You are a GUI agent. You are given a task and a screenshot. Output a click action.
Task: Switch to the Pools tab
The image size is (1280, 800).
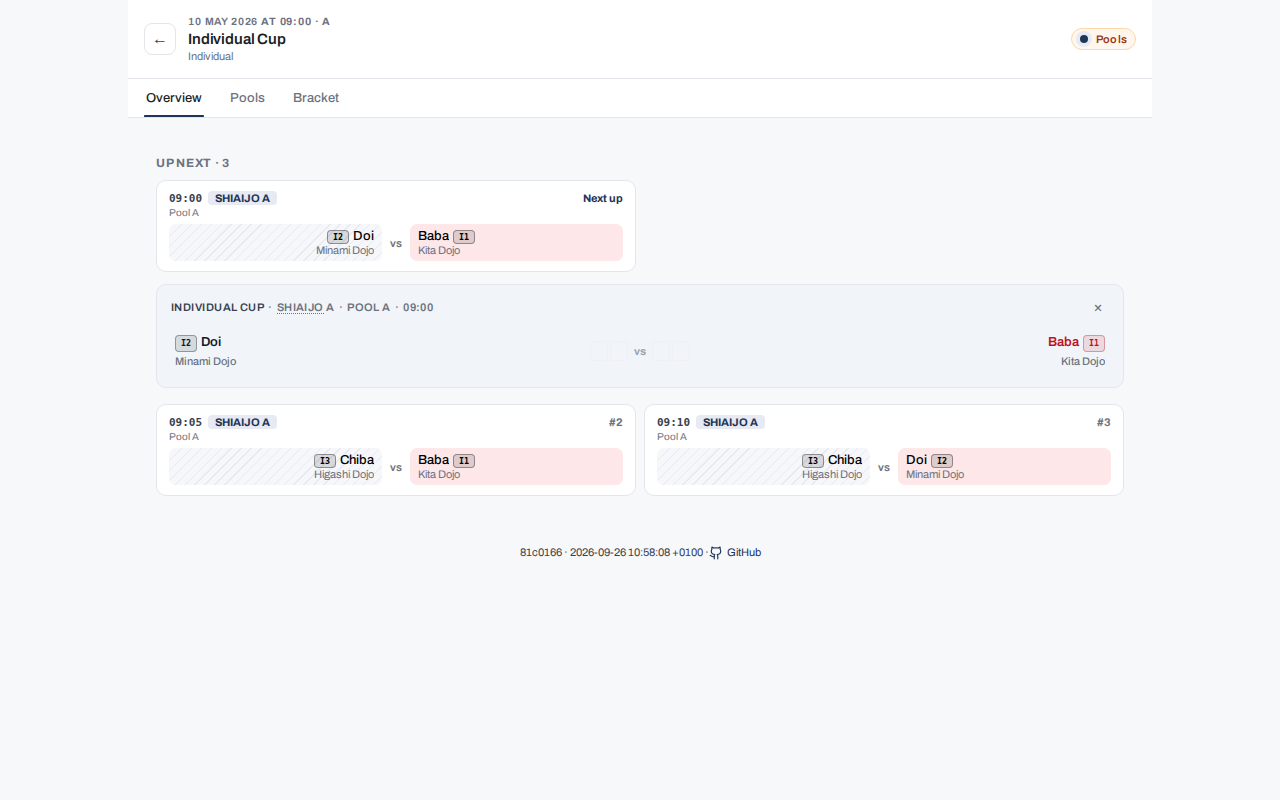(x=247, y=98)
